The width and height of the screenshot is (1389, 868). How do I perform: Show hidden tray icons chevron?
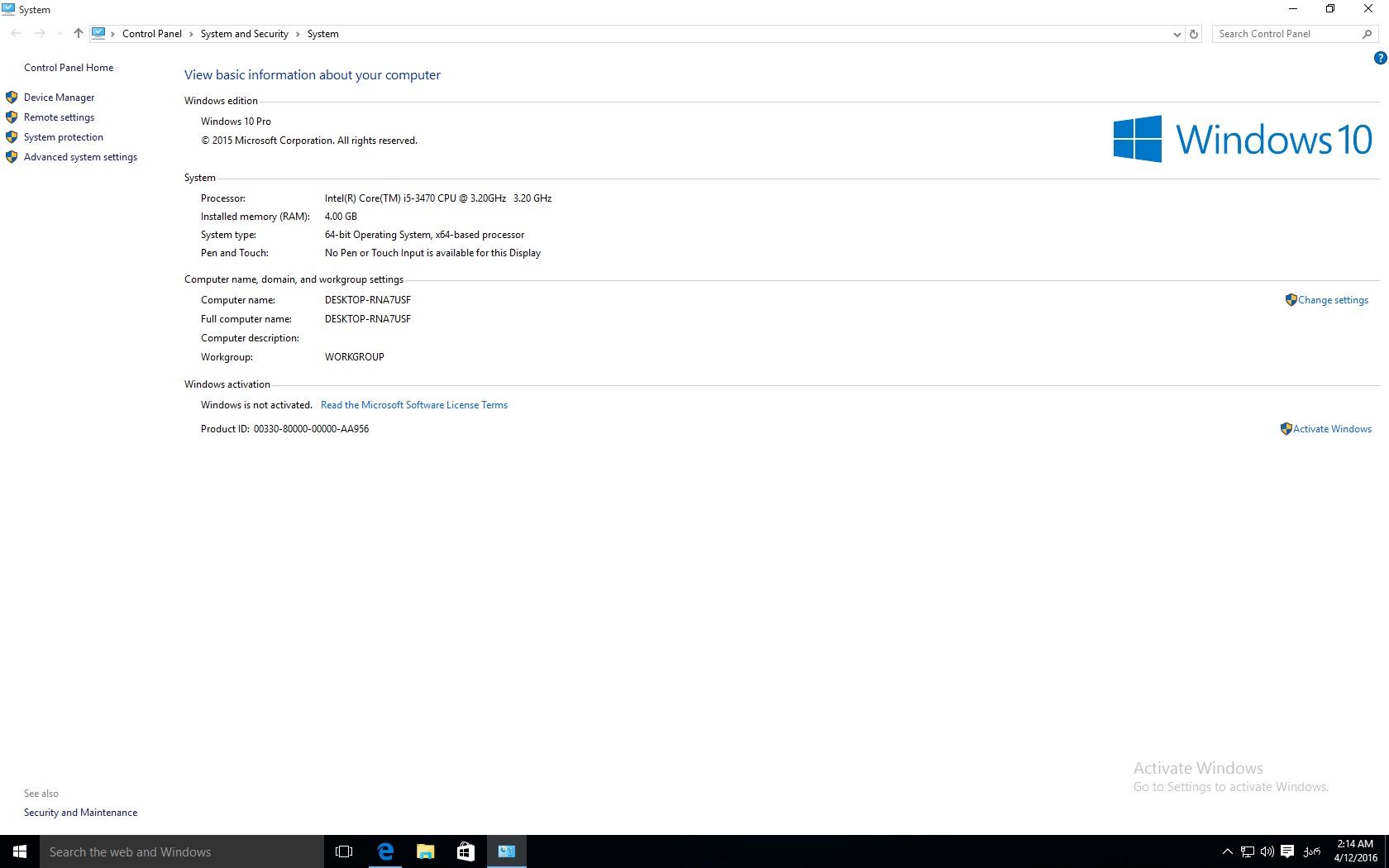[x=1228, y=851]
